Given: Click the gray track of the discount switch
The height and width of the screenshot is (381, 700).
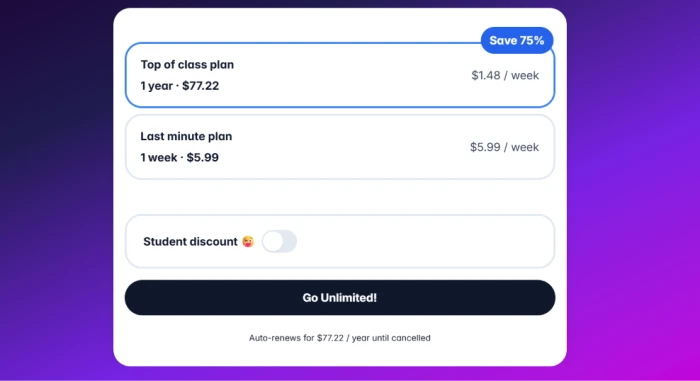Looking at the screenshot, I should click(290, 242).
